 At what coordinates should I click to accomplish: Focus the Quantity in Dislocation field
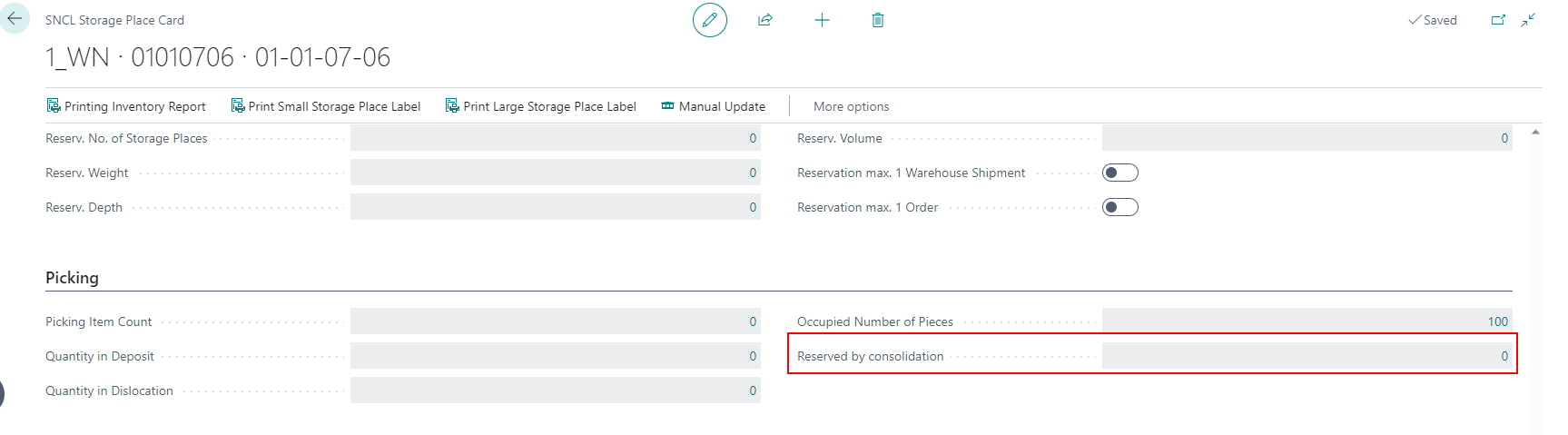click(555, 391)
